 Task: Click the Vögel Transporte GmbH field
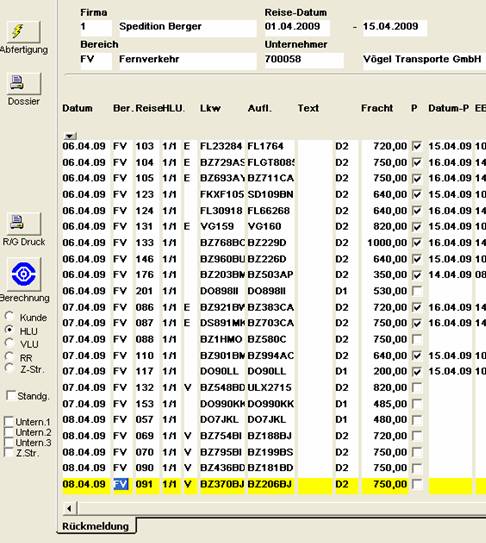[424, 60]
